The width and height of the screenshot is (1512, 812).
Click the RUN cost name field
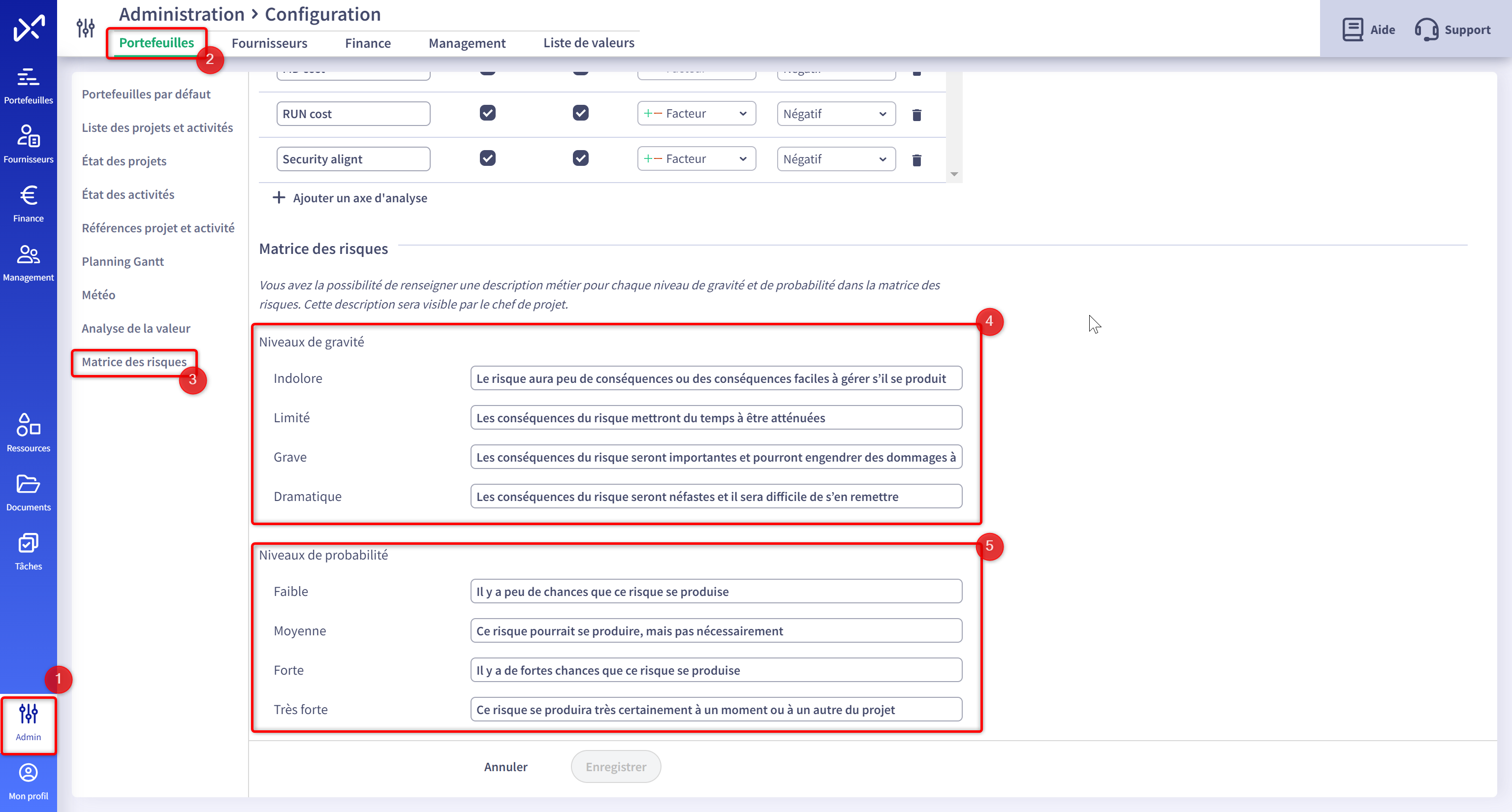353,114
